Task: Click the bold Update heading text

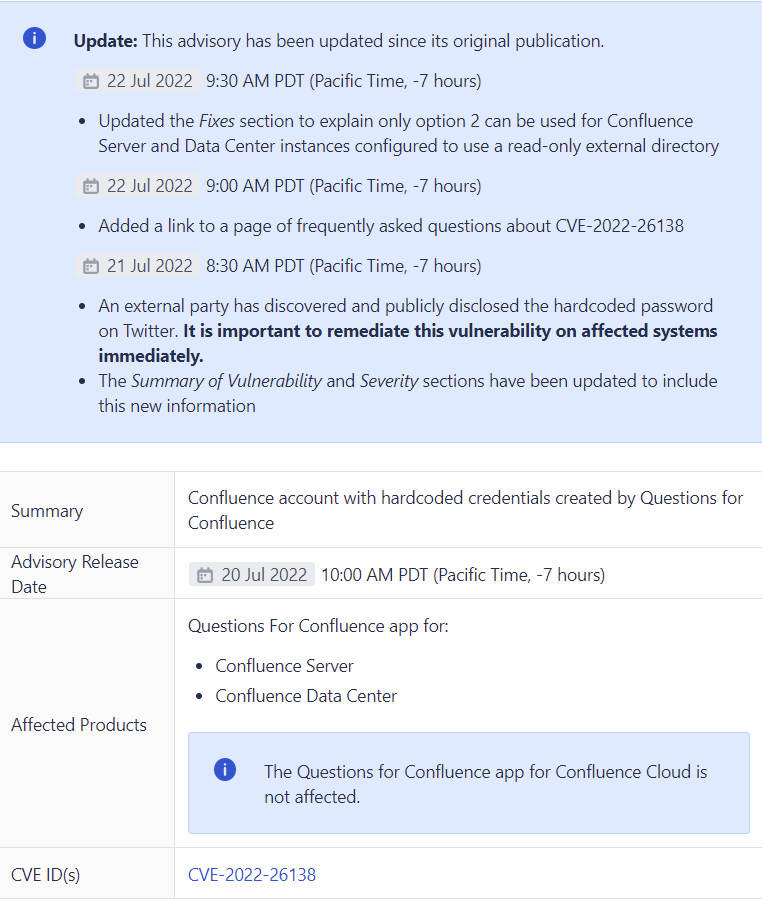Action: tap(105, 41)
